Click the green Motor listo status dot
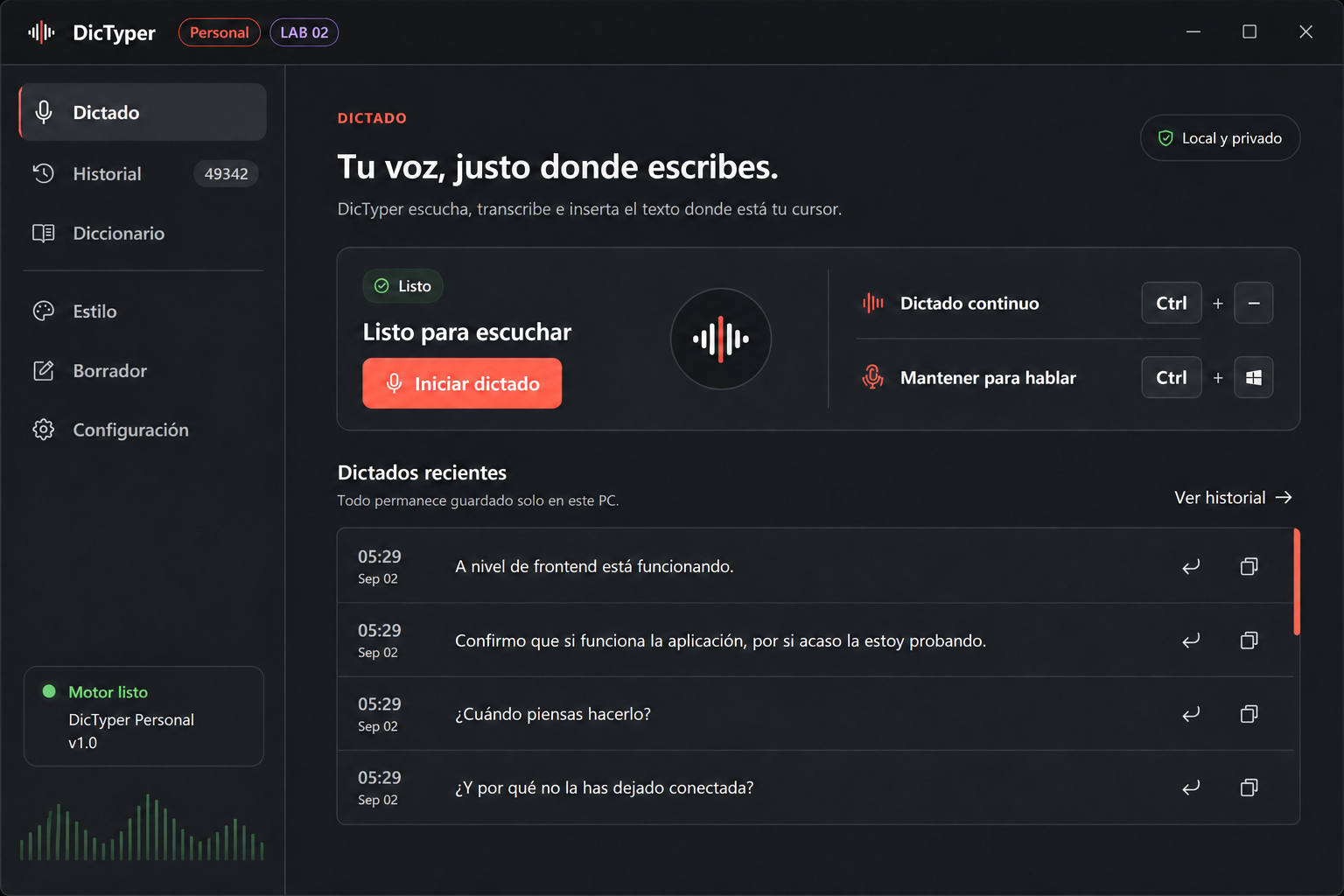1344x896 pixels. 49,691
